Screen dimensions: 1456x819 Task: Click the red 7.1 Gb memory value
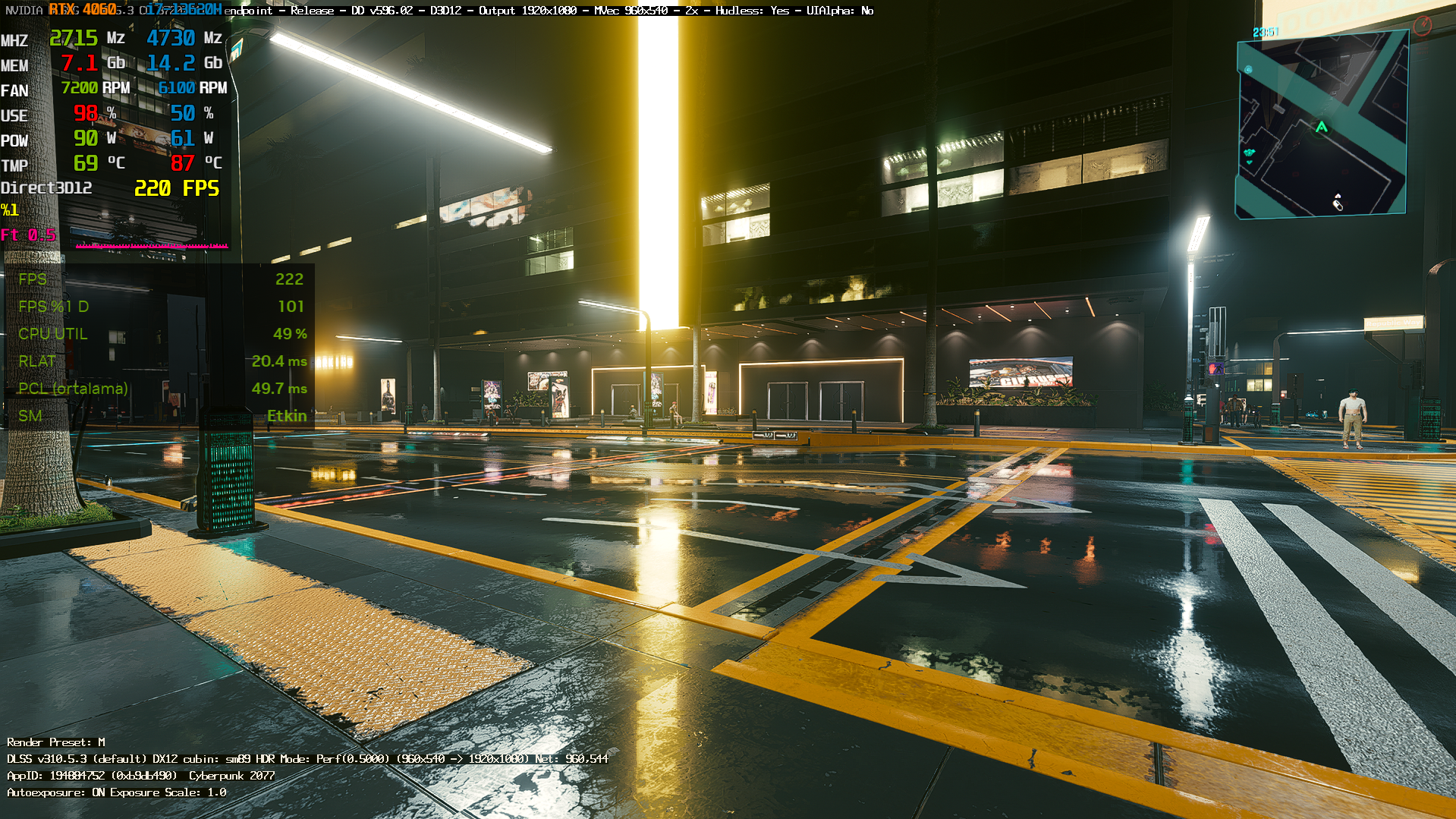(x=93, y=63)
